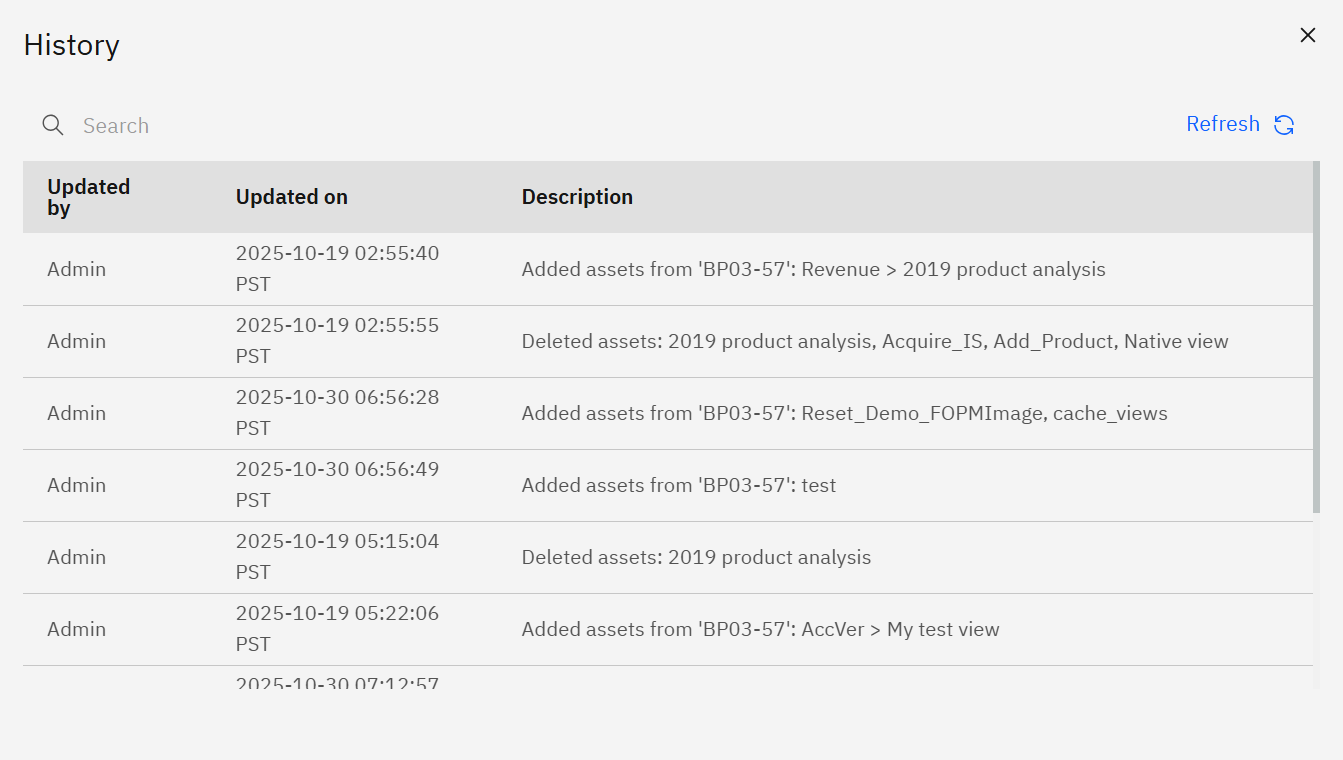
Task: Click the 2025-10-19 05:22:06 PST timestamp
Action: [x=337, y=628]
